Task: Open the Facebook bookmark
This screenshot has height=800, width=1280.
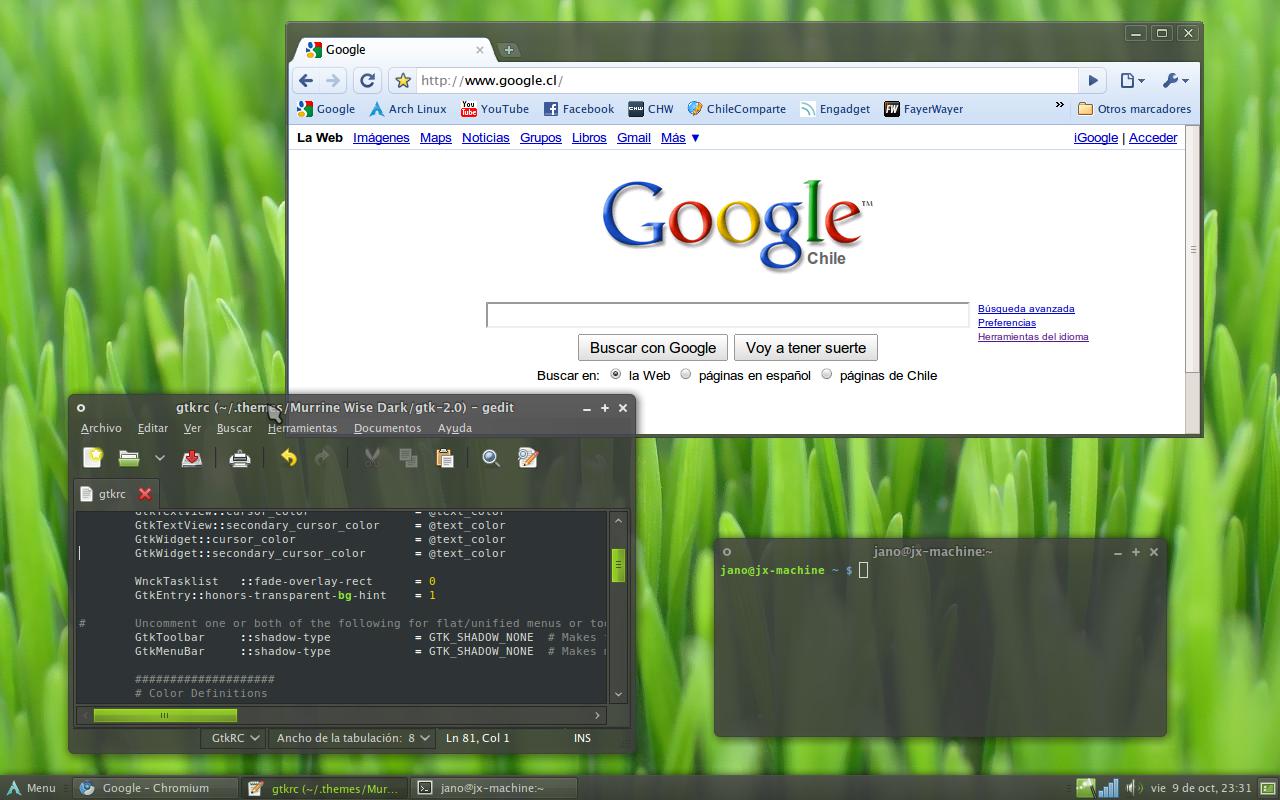Action: 578,109
